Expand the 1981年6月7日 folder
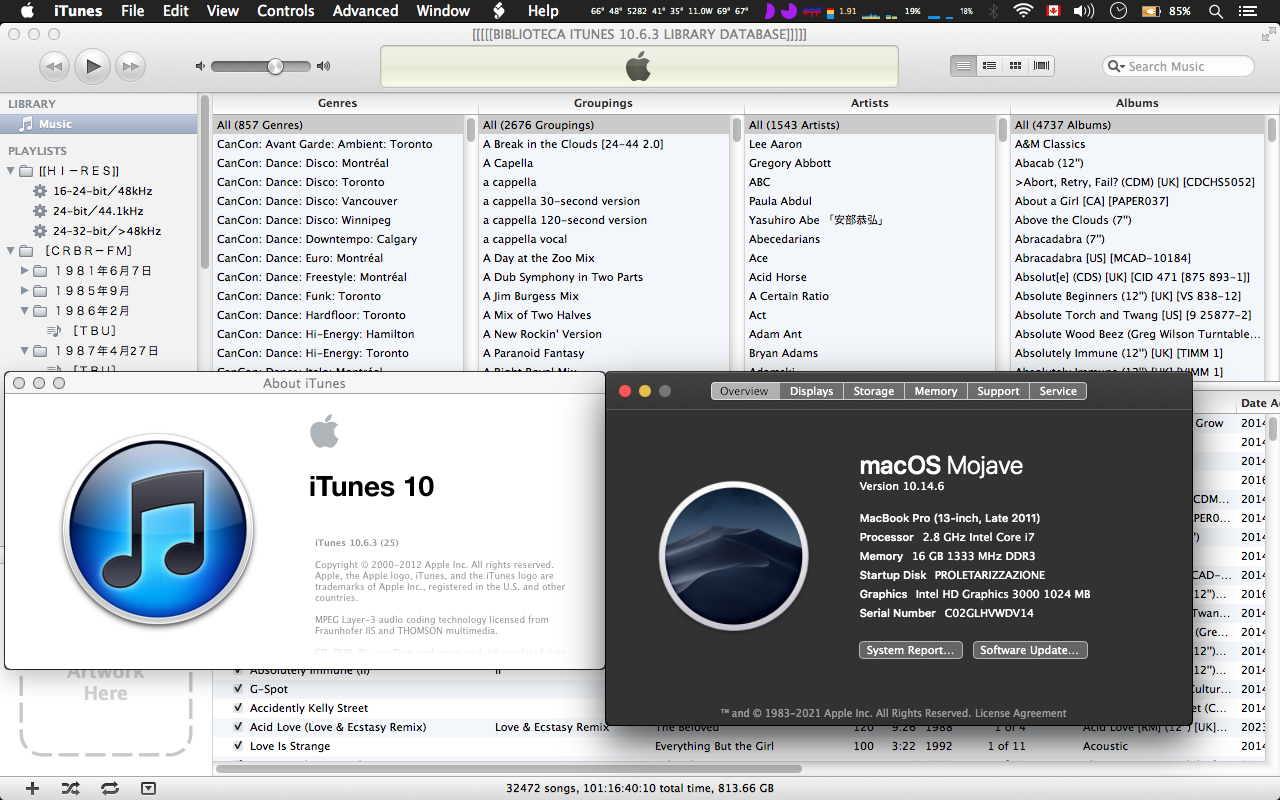 [x=26, y=271]
